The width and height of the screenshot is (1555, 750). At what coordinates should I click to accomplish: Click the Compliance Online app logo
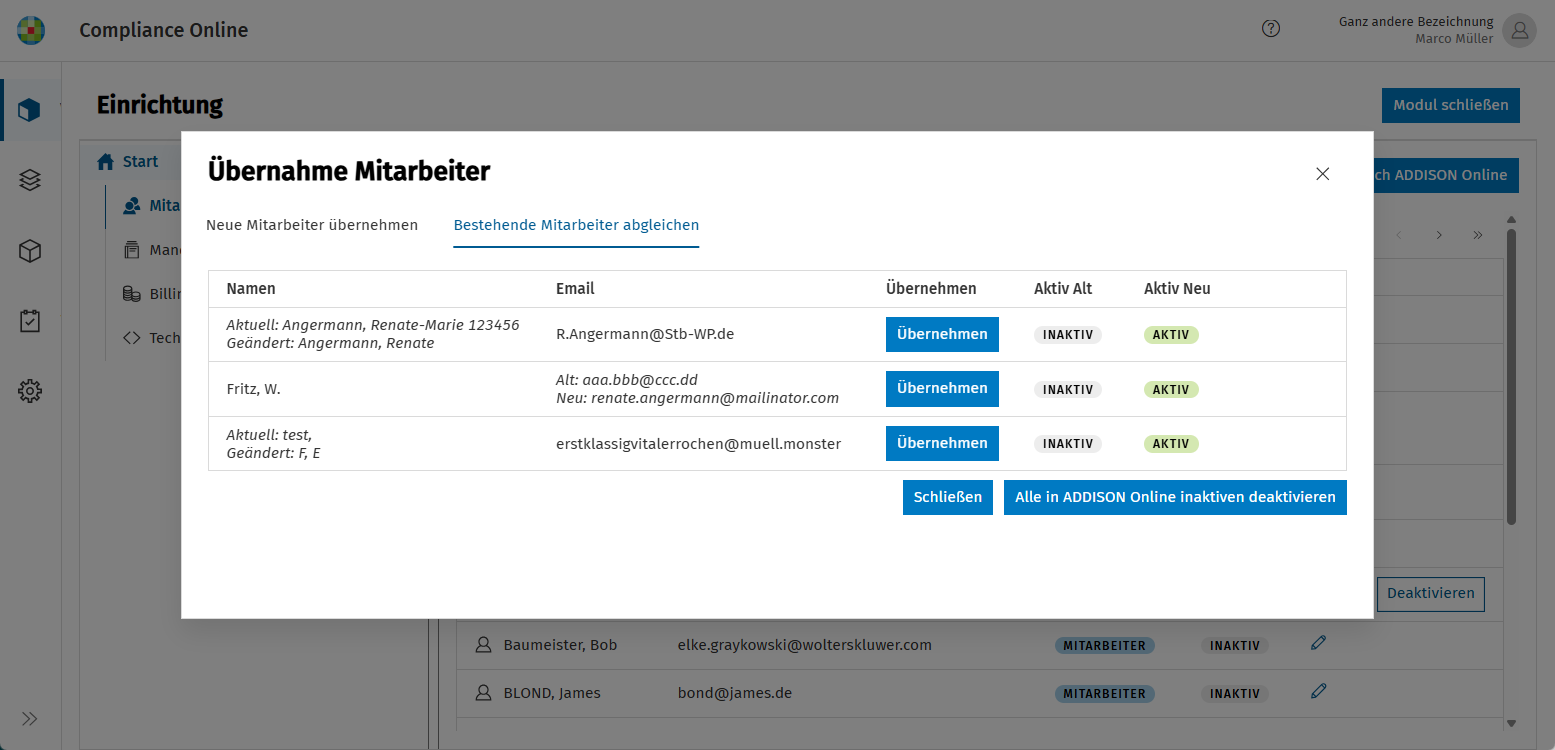31,30
